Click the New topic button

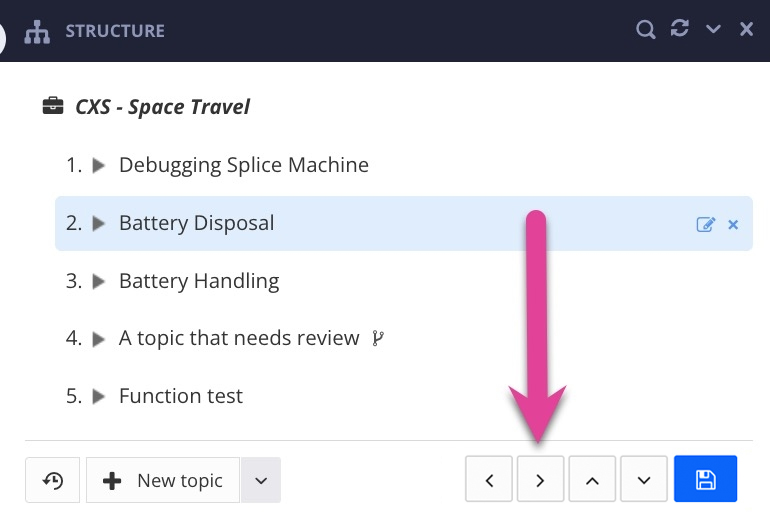click(164, 480)
